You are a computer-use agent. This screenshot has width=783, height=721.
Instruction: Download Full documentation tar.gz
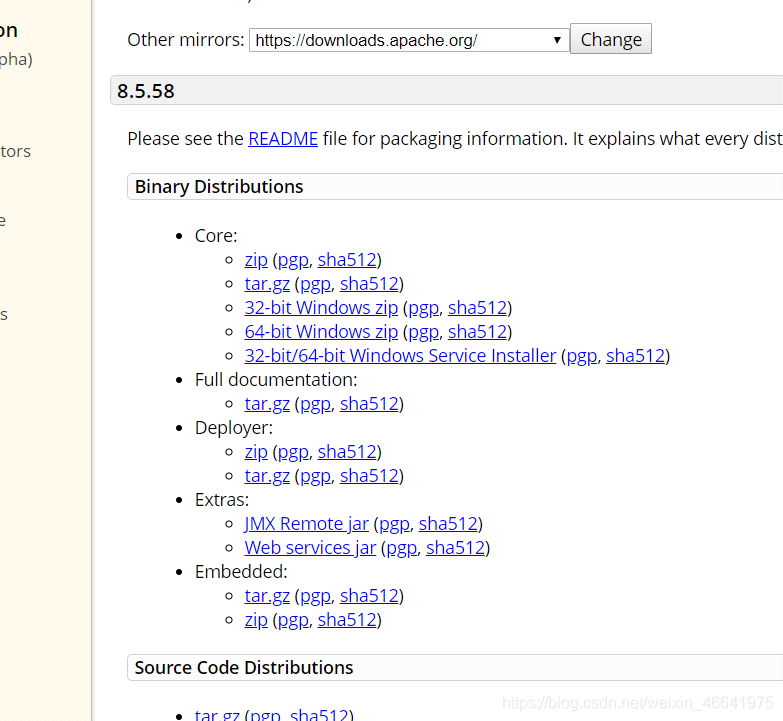click(x=267, y=404)
